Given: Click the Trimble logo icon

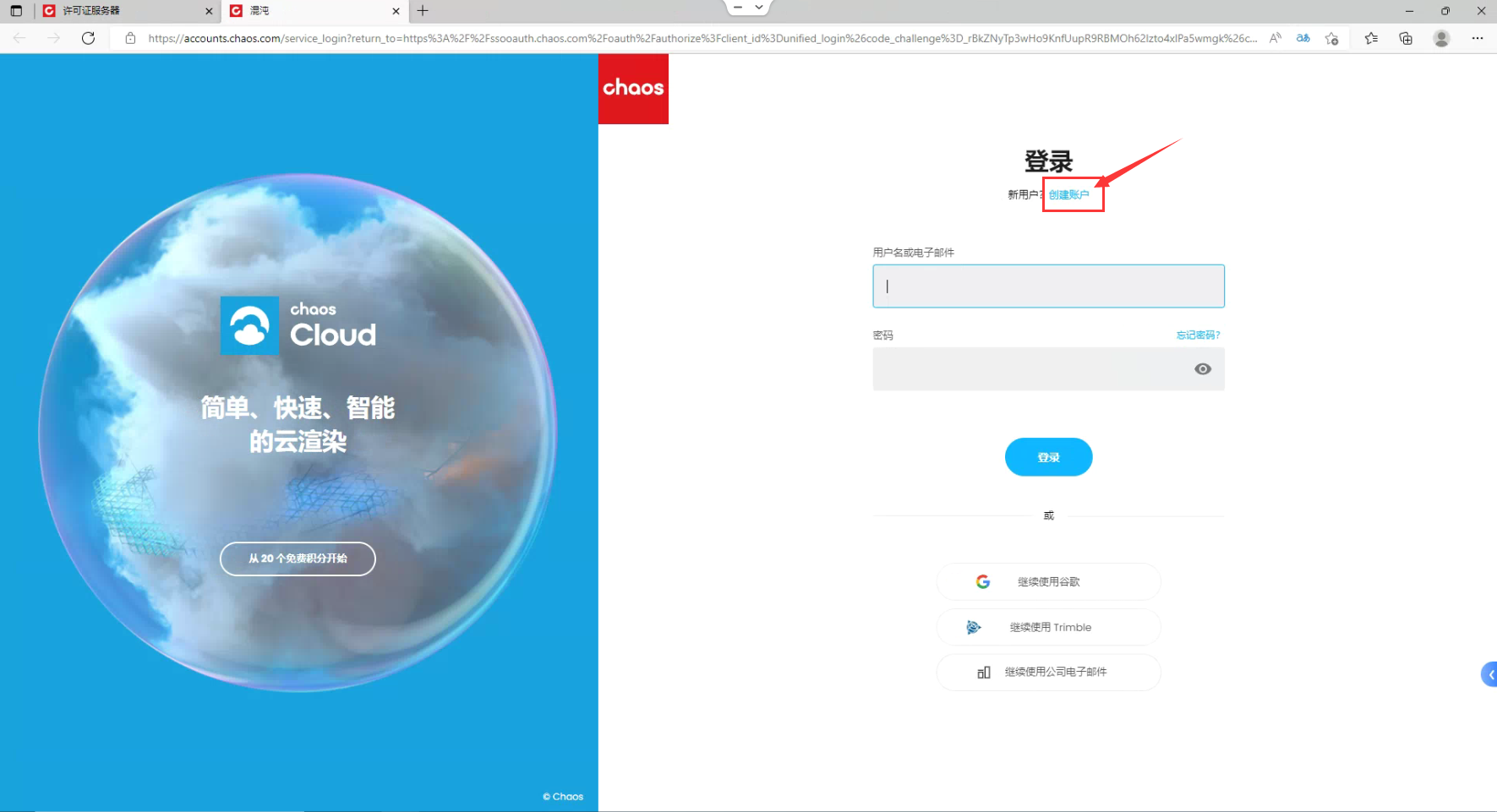Looking at the screenshot, I should (974, 627).
